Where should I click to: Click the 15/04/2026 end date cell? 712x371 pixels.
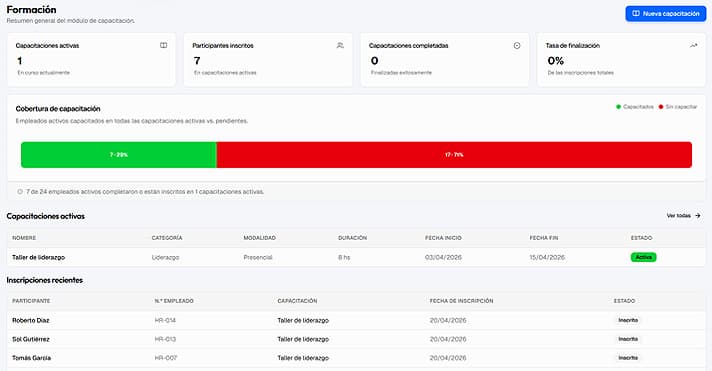click(547, 257)
